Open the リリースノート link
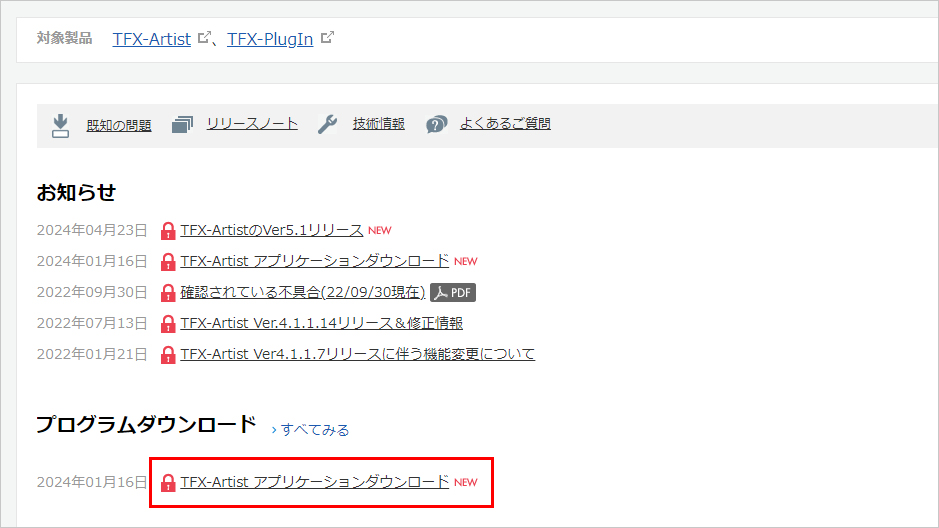 point(252,124)
